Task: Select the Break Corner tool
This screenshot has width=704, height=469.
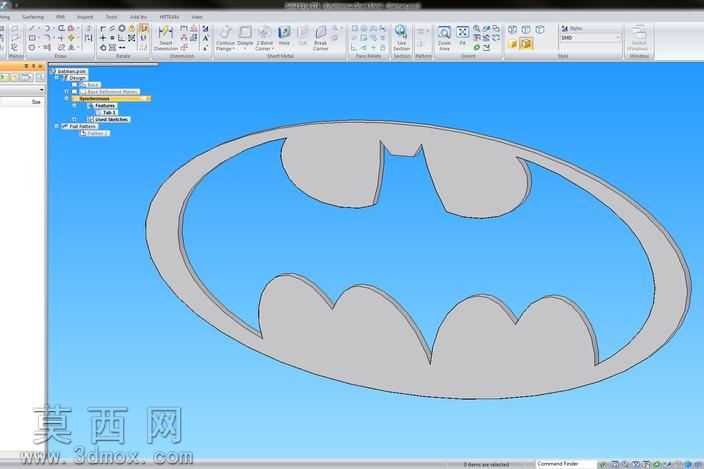Action: (321, 38)
